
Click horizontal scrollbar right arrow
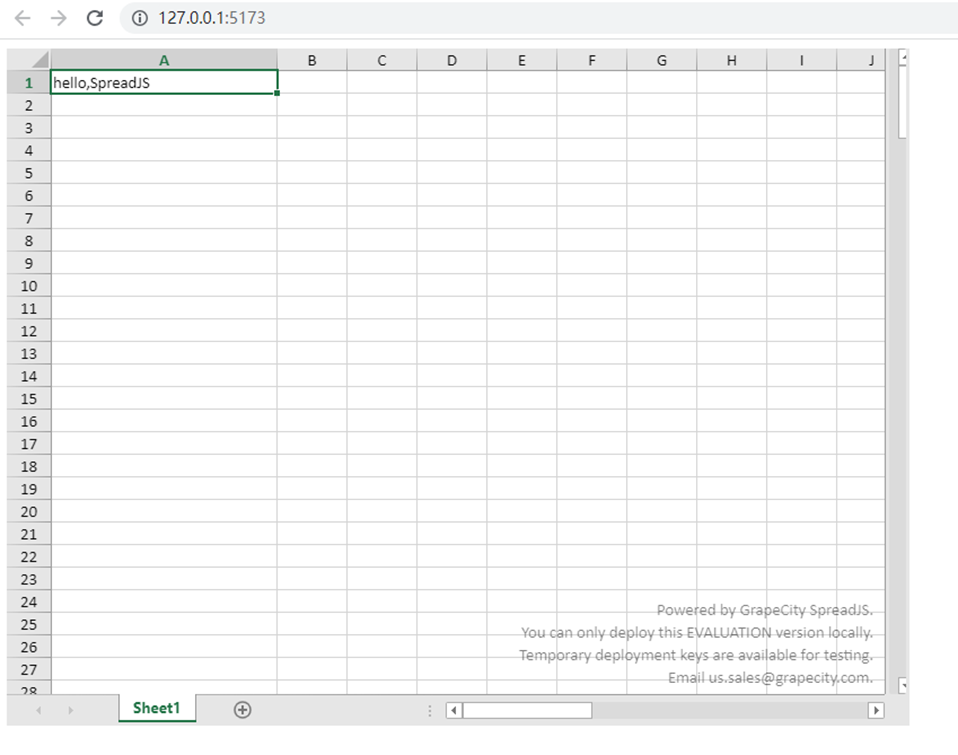click(876, 710)
